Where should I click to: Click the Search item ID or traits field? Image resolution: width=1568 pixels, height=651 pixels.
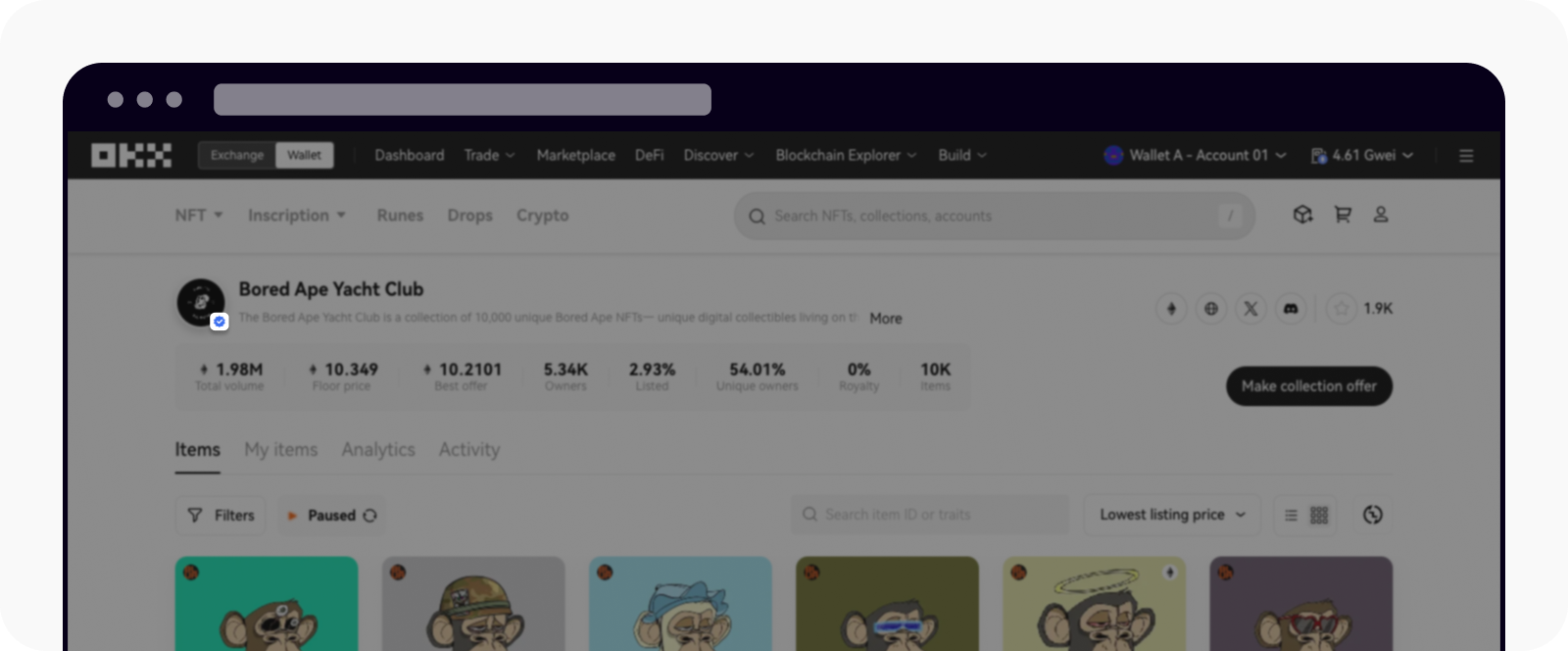click(x=930, y=515)
